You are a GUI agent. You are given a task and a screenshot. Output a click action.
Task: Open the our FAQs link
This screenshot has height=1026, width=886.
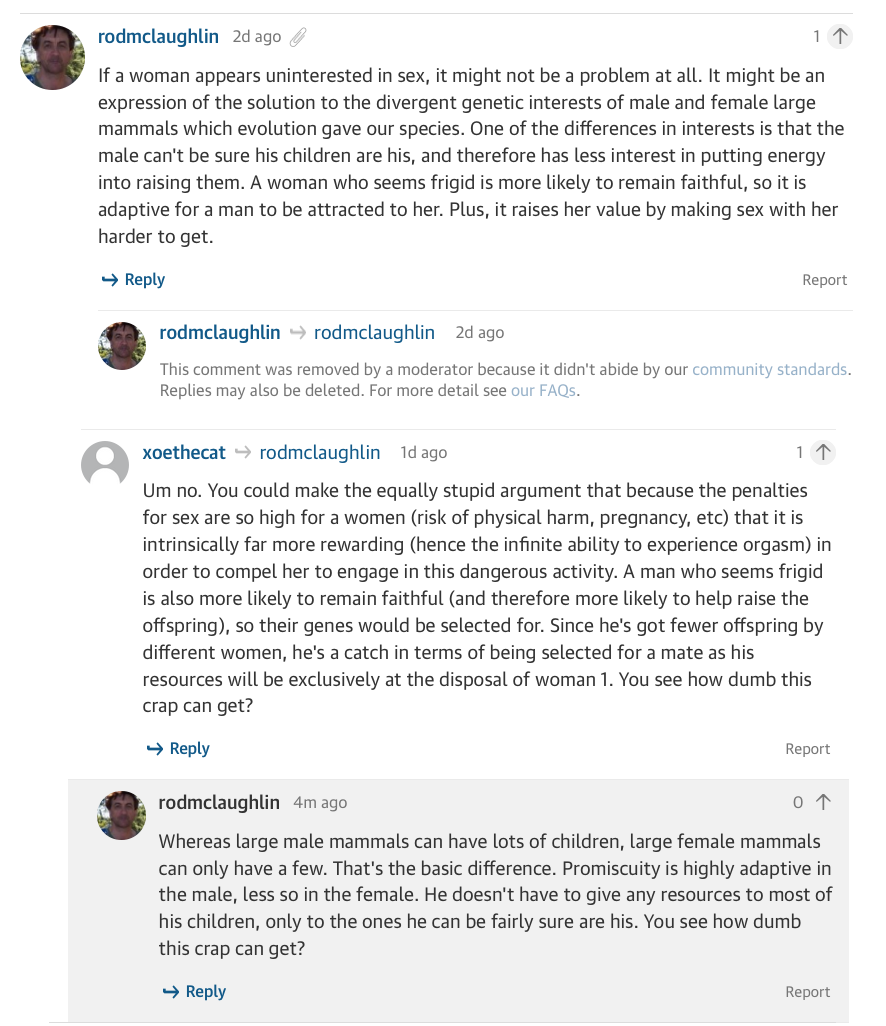tap(543, 391)
